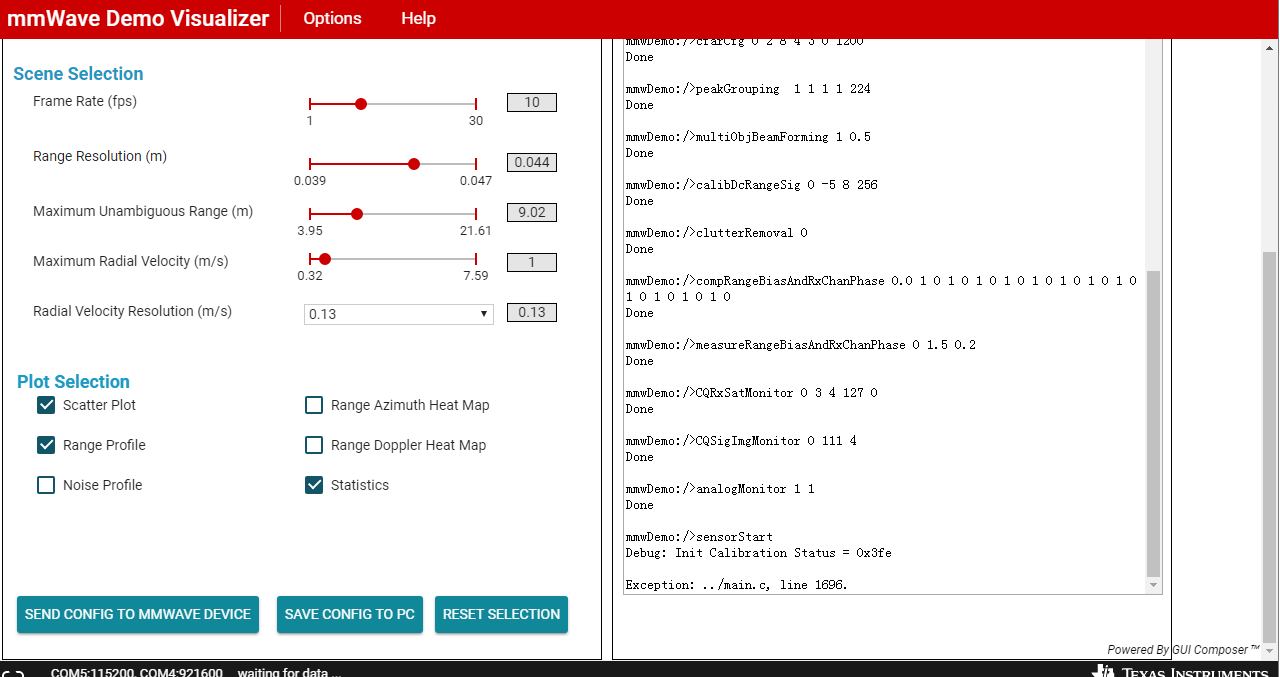Click the 'Plot Selection' heading
The image size is (1280, 677).
(x=73, y=382)
